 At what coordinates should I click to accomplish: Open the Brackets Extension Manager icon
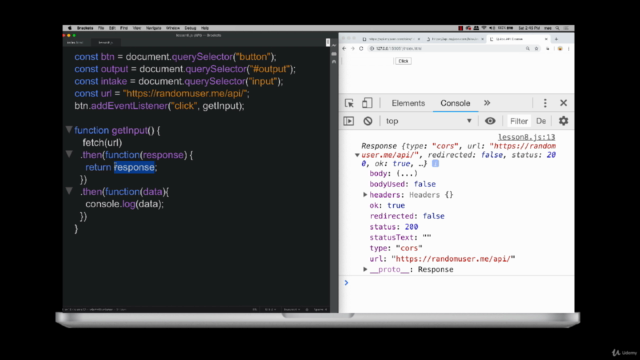334,53
